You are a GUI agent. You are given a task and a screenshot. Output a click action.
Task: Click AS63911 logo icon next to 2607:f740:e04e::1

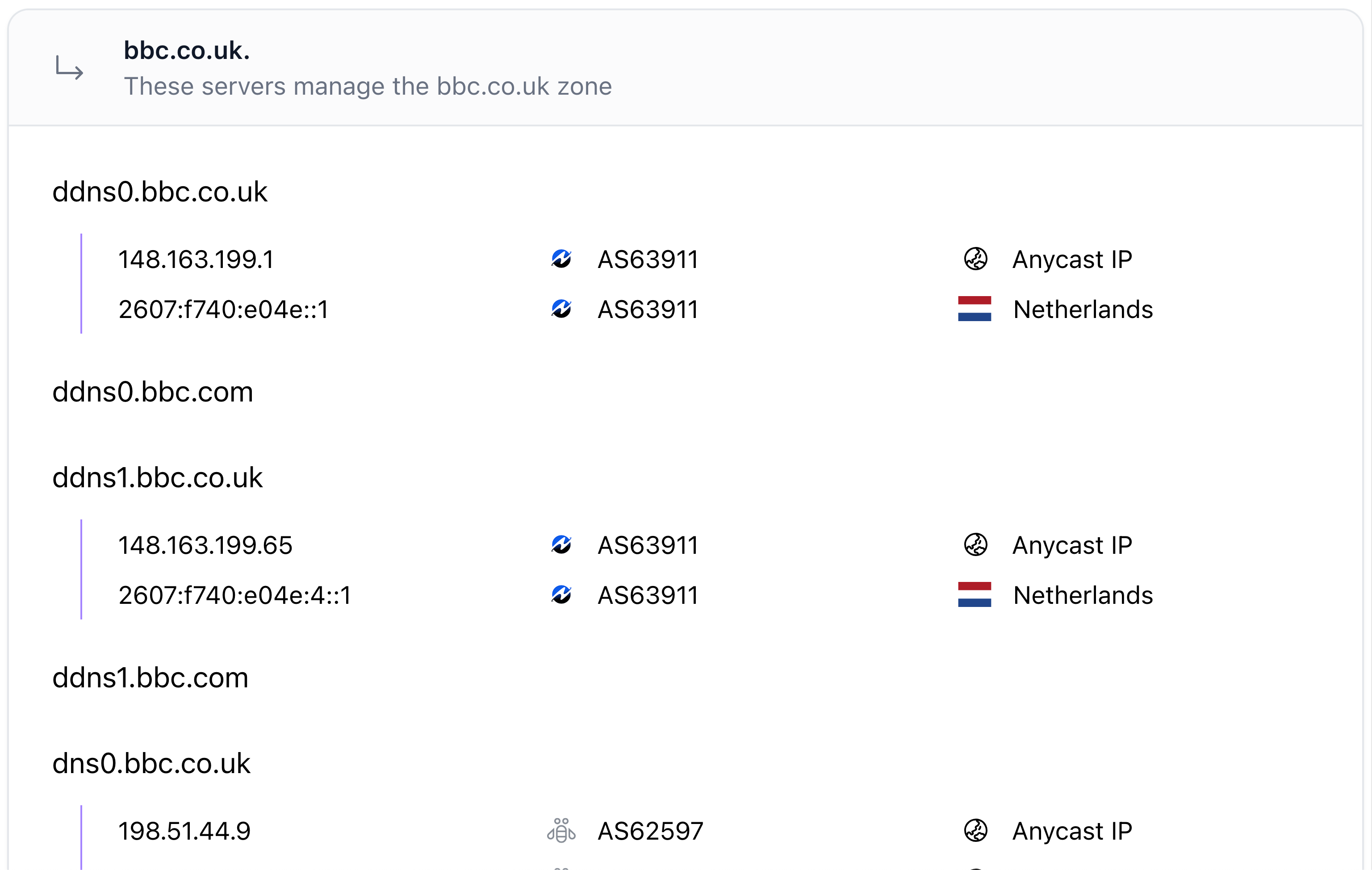(561, 310)
